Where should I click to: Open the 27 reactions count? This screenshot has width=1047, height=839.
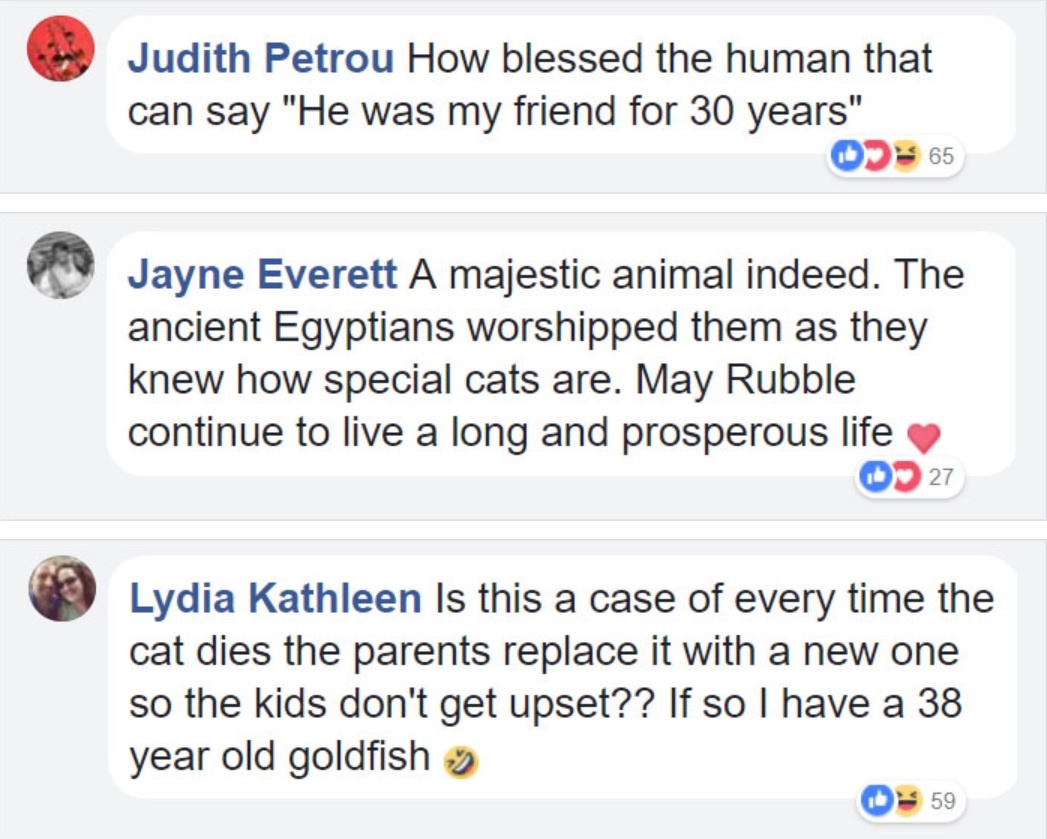pyautogui.click(x=940, y=478)
